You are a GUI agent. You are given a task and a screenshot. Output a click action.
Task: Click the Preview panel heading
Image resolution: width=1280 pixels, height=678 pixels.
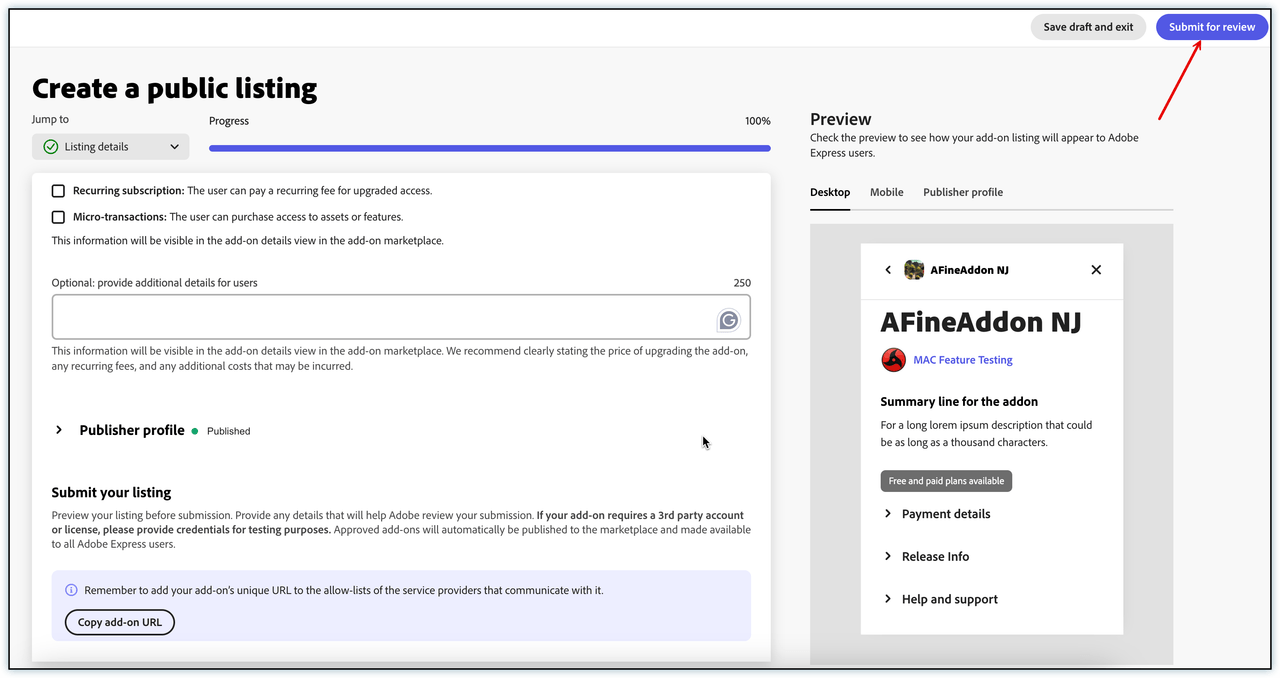click(x=841, y=119)
